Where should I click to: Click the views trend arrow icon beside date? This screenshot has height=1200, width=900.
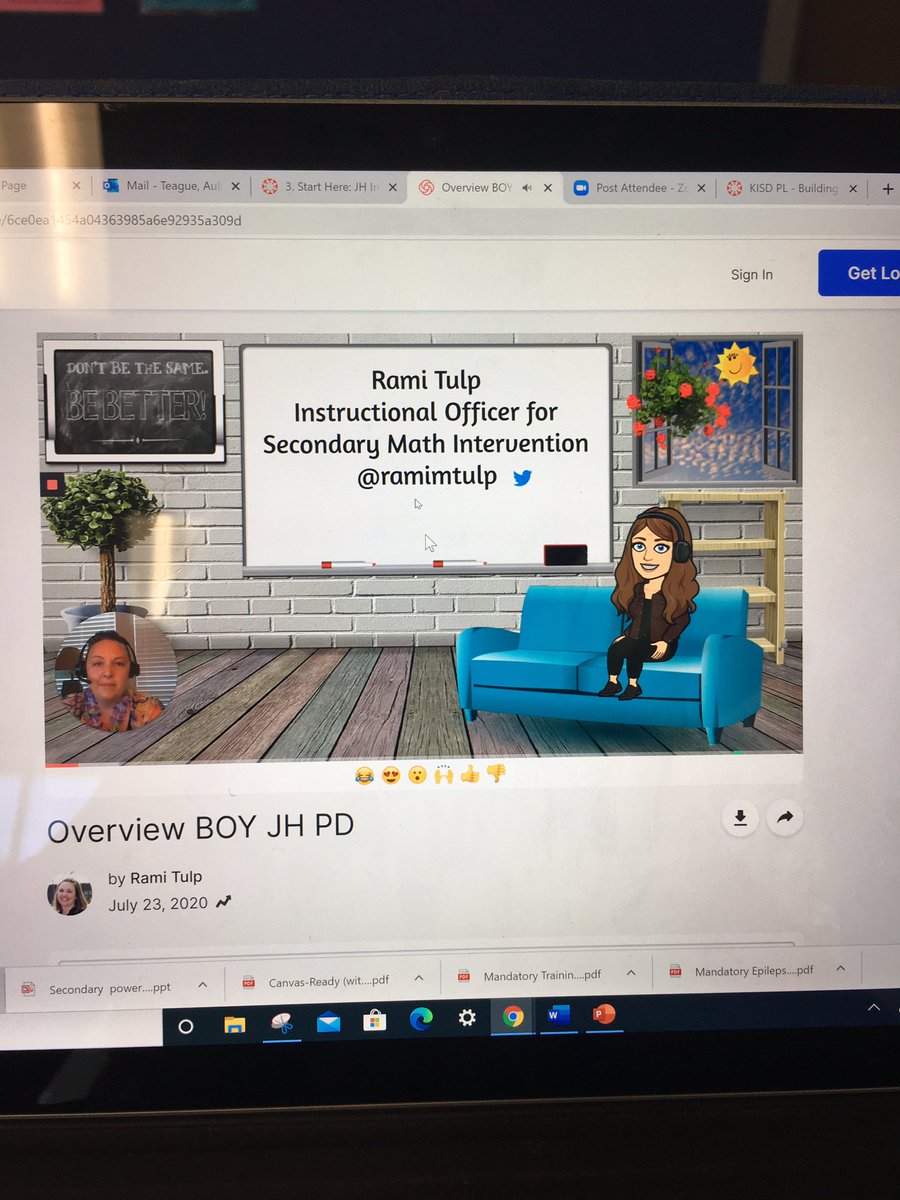point(223,902)
